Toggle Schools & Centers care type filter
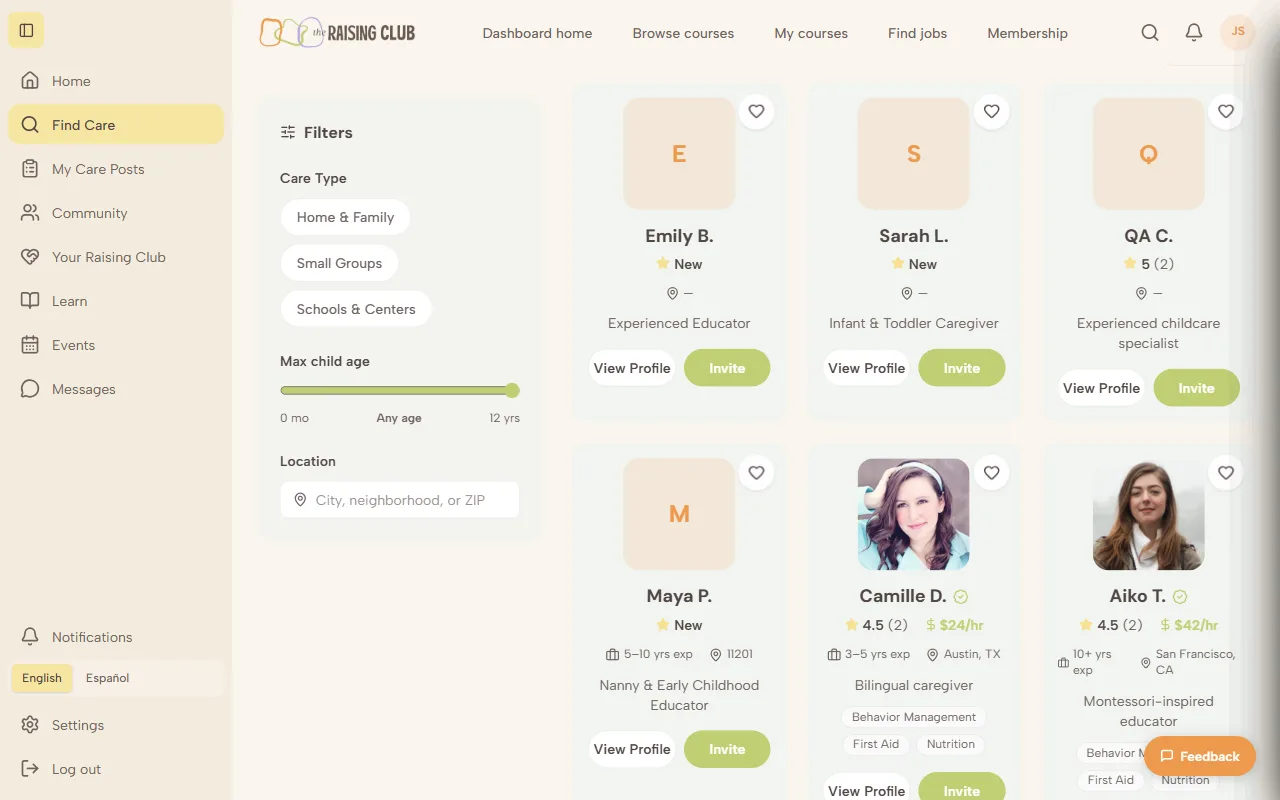1280x800 pixels. [356, 309]
